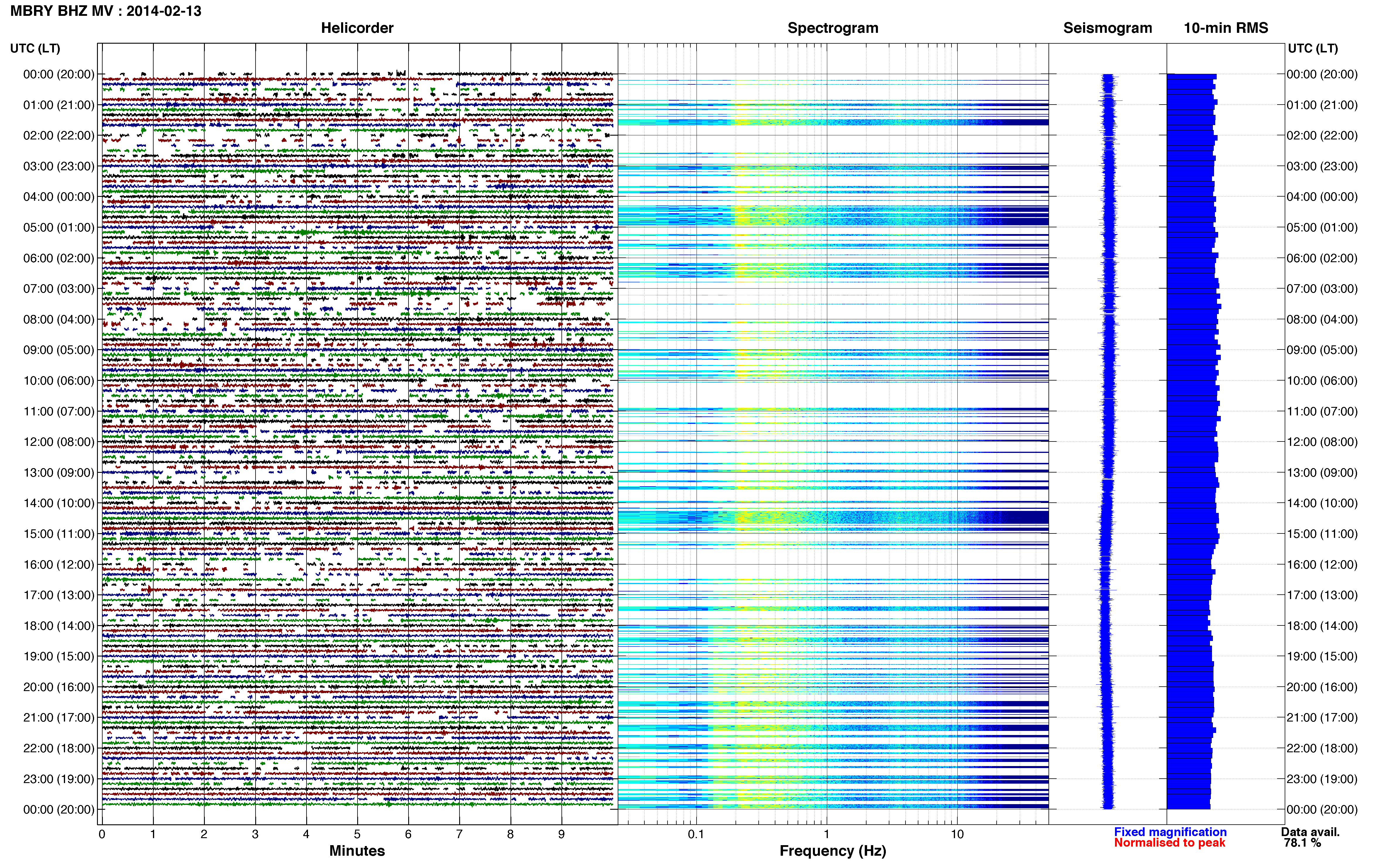Click the UTC (LT) label beside the helicorder
Viewport: 1389px width, 868px height.
point(35,48)
